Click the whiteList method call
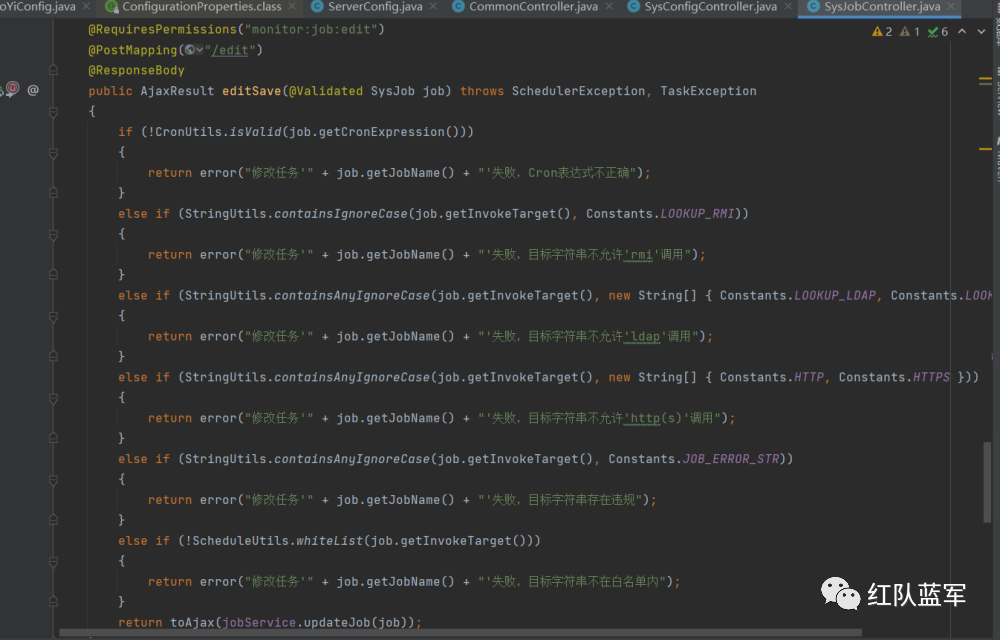Viewport: 1000px width, 640px height. coord(330,541)
